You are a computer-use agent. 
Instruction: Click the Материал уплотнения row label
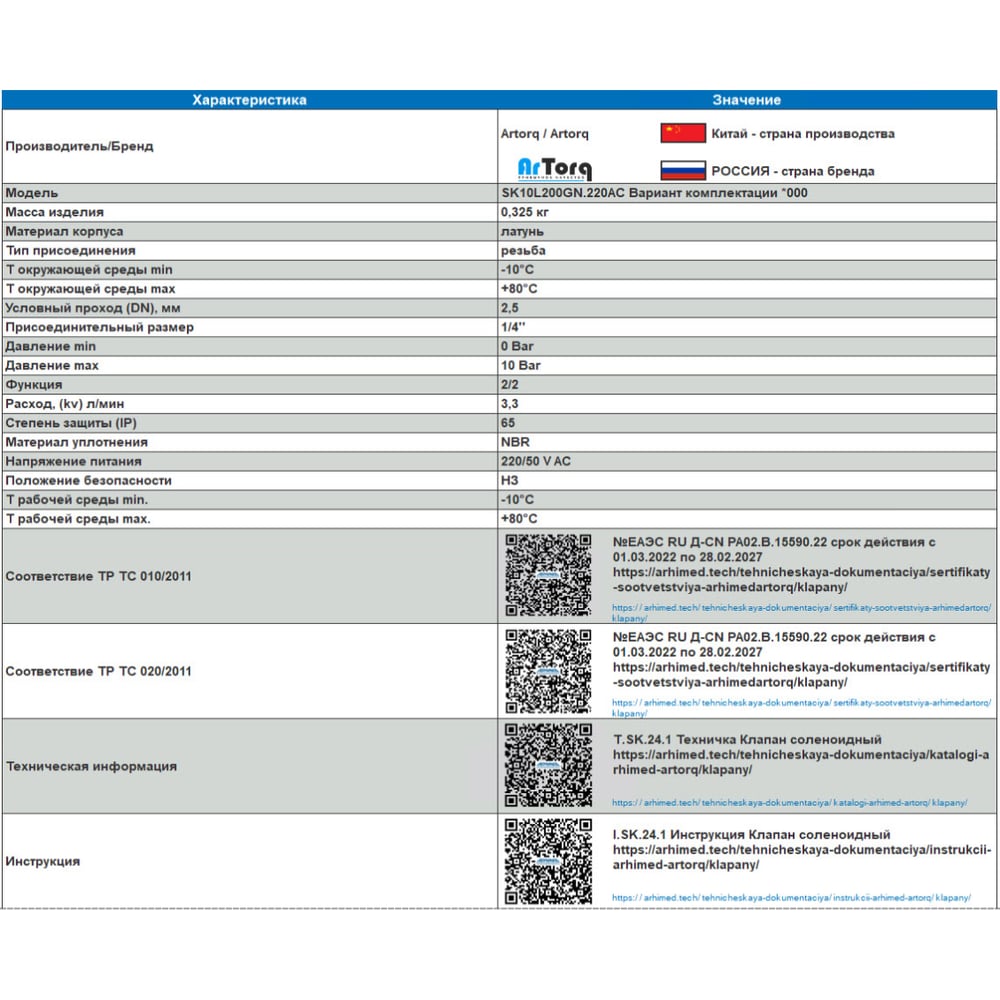(x=77, y=442)
